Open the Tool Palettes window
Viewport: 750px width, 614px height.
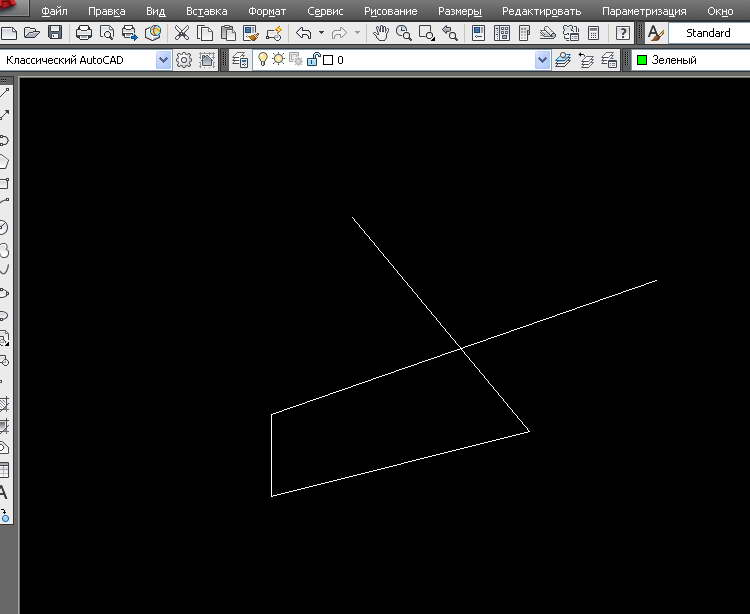tap(524, 33)
